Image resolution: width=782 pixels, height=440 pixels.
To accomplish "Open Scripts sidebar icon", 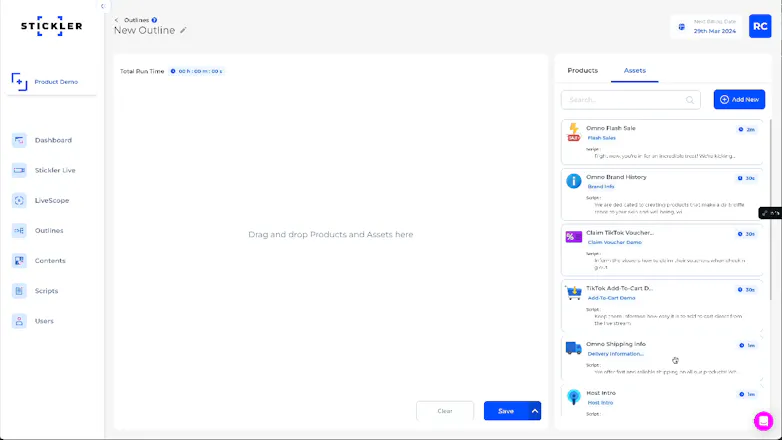I will [19, 291].
